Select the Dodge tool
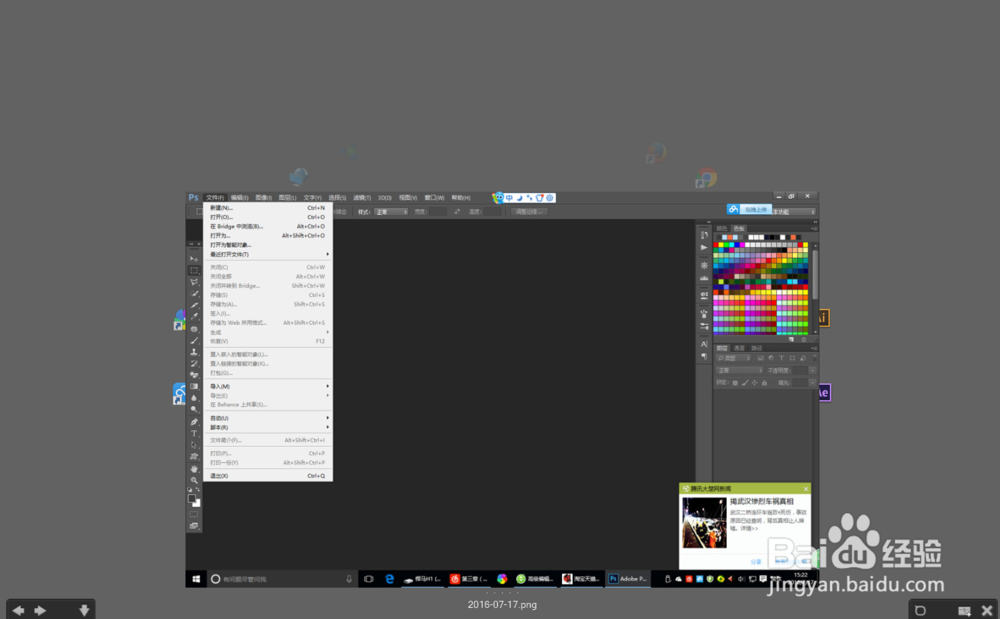 (194, 410)
